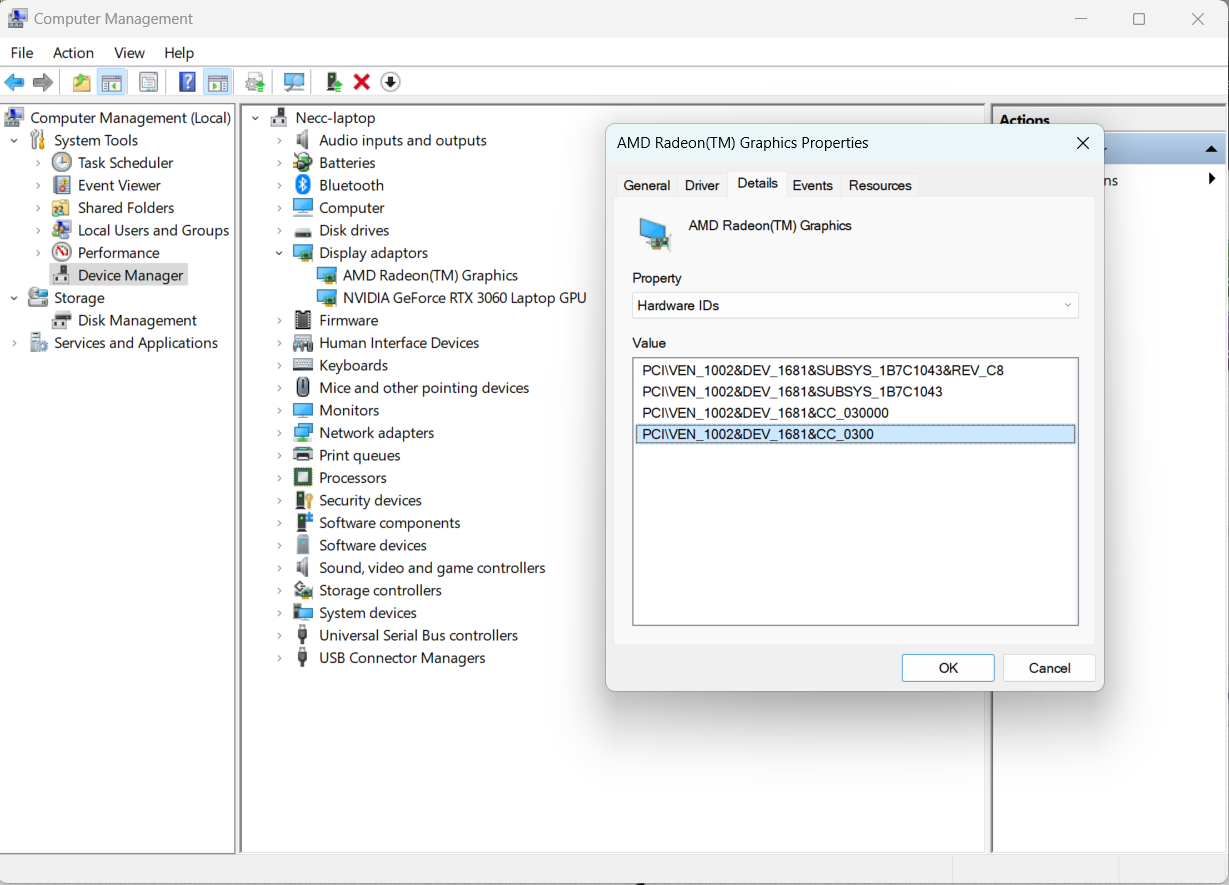
Task: Select Device Manager in the left tree
Action: [x=131, y=275]
